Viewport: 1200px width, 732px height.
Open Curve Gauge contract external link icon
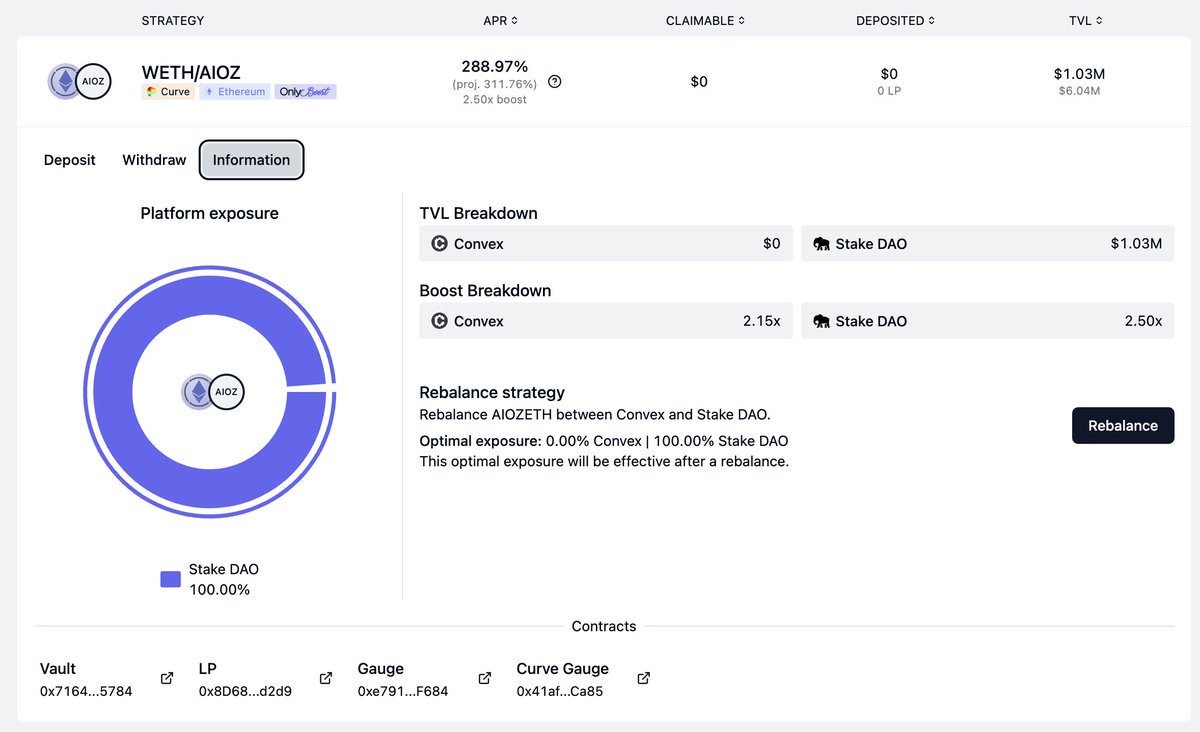tap(644, 678)
